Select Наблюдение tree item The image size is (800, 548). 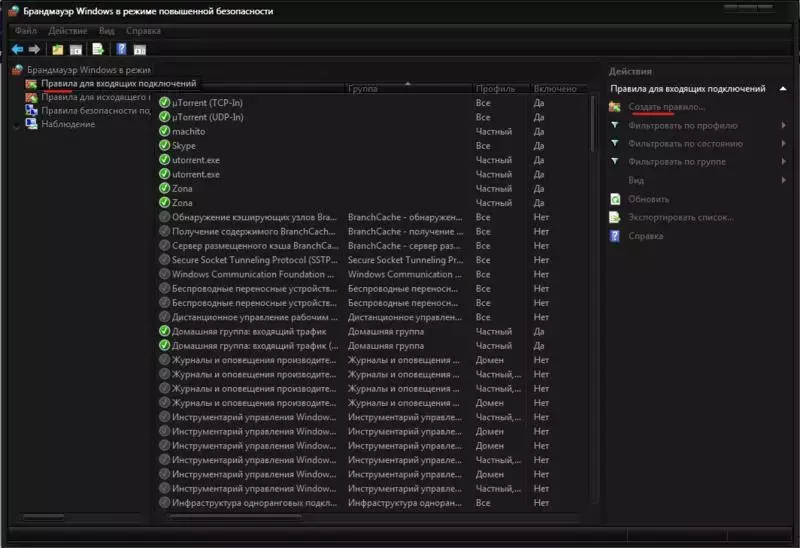tap(68, 124)
